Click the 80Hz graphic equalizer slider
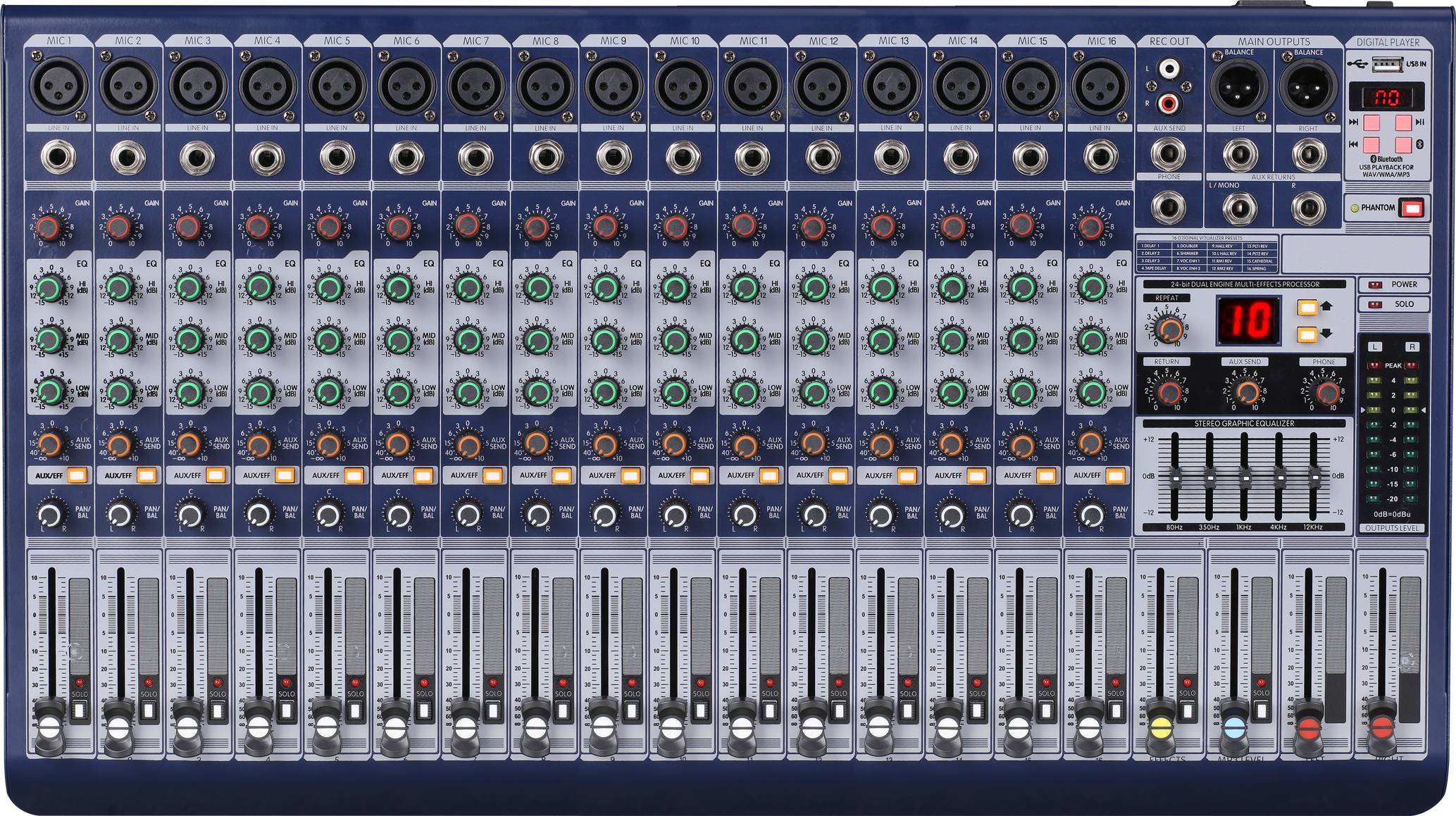 [x=1174, y=478]
